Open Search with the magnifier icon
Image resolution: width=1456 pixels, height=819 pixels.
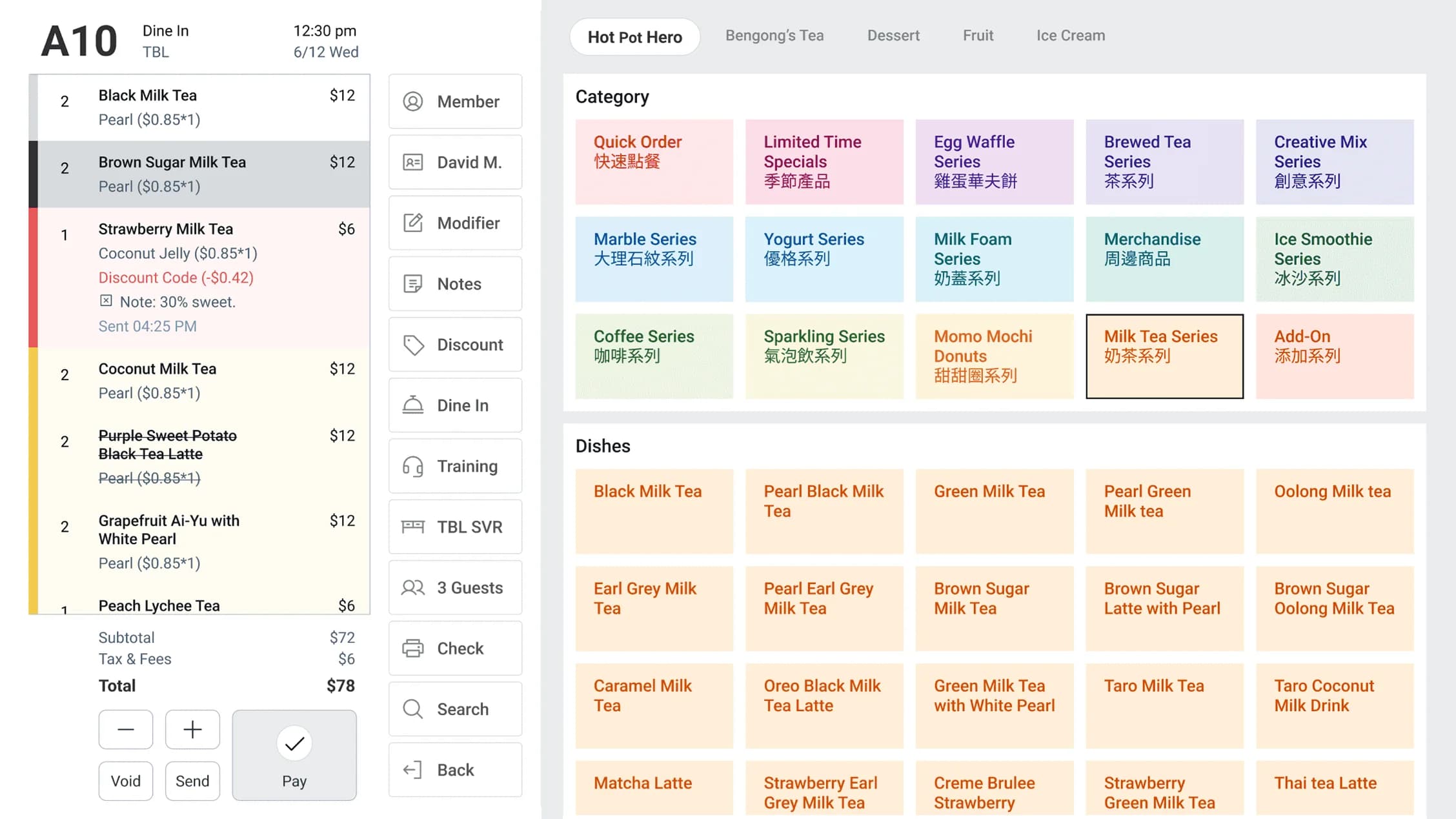pyautogui.click(x=413, y=709)
